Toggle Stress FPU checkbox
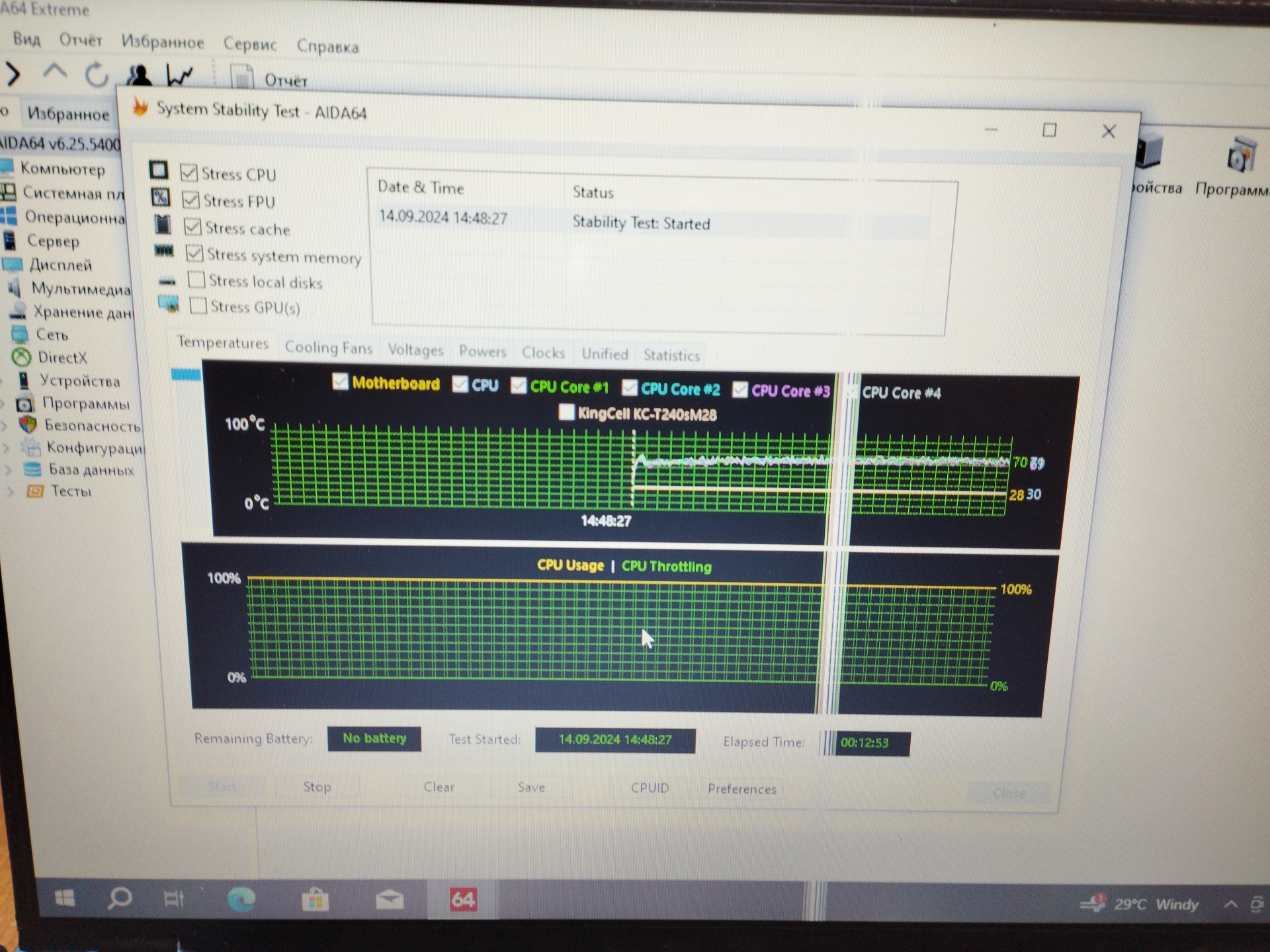 point(190,200)
